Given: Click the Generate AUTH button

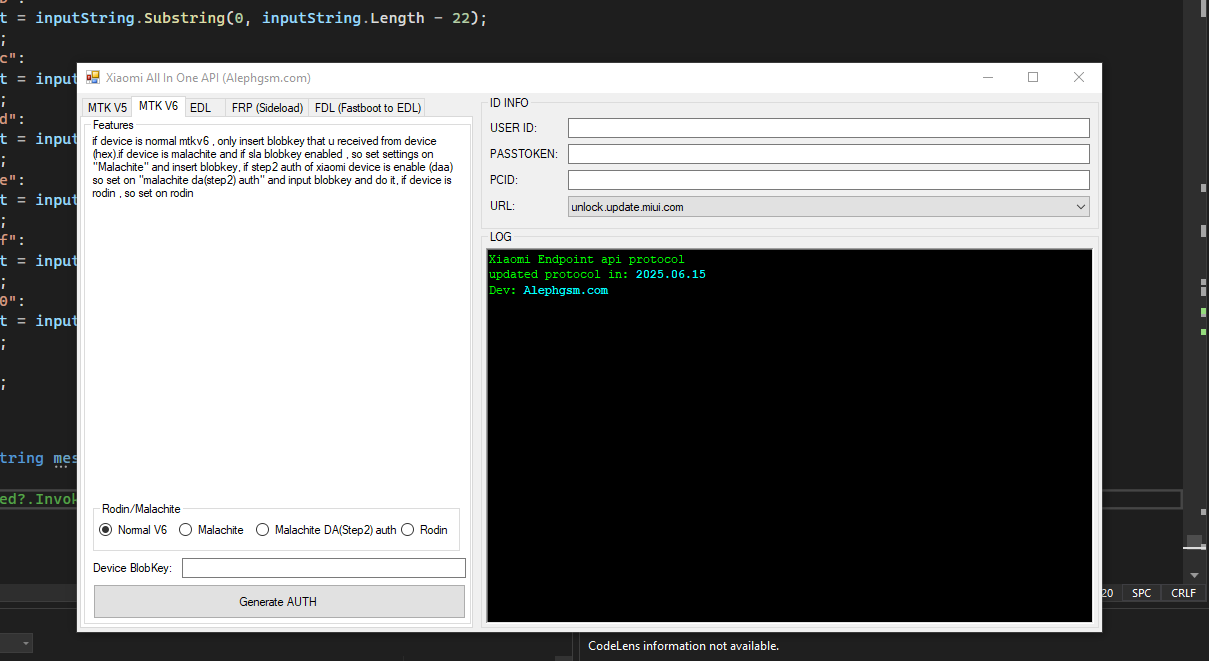Looking at the screenshot, I should tap(279, 602).
